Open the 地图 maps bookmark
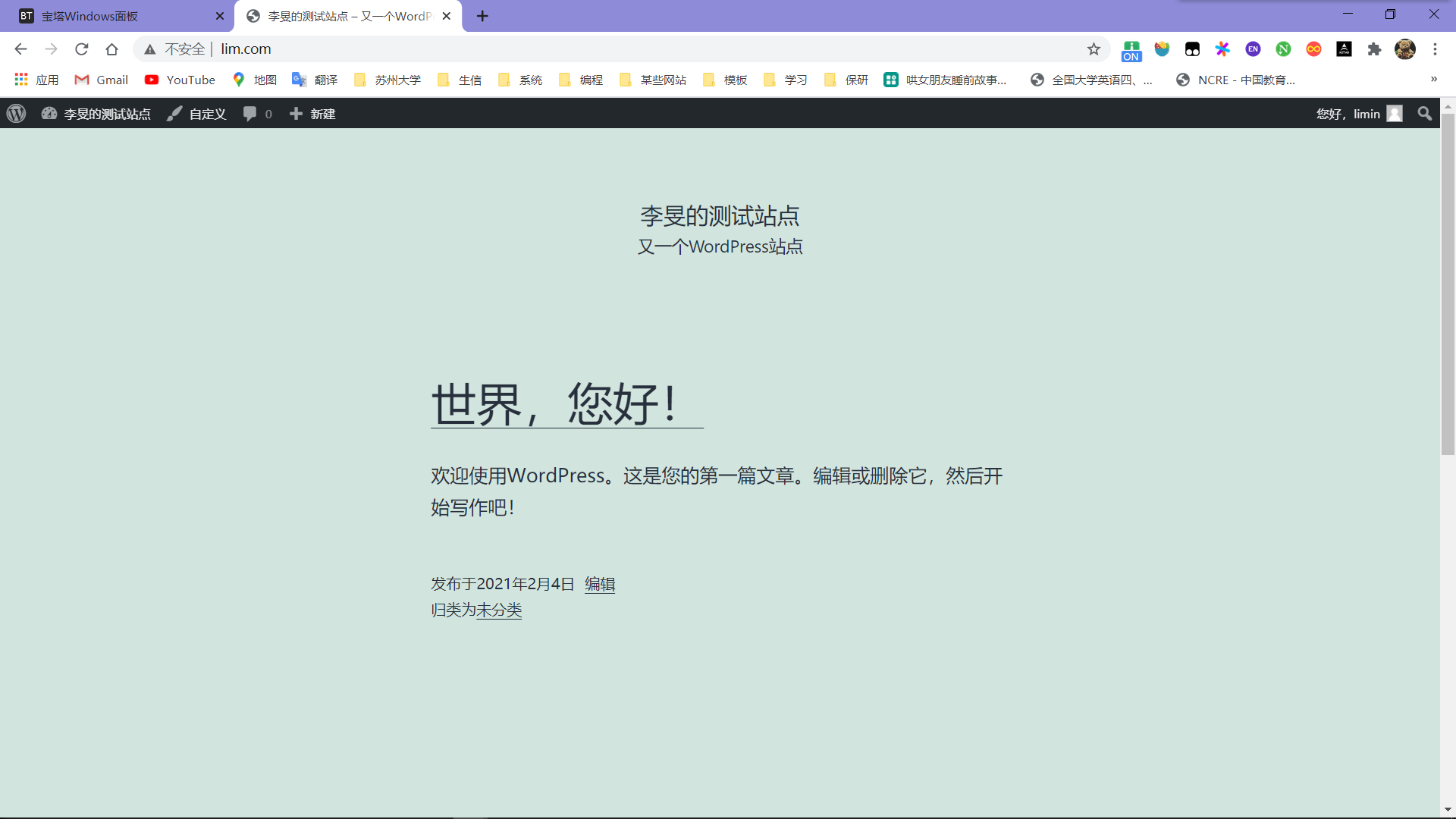This screenshot has width=1456, height=819. 254,80
